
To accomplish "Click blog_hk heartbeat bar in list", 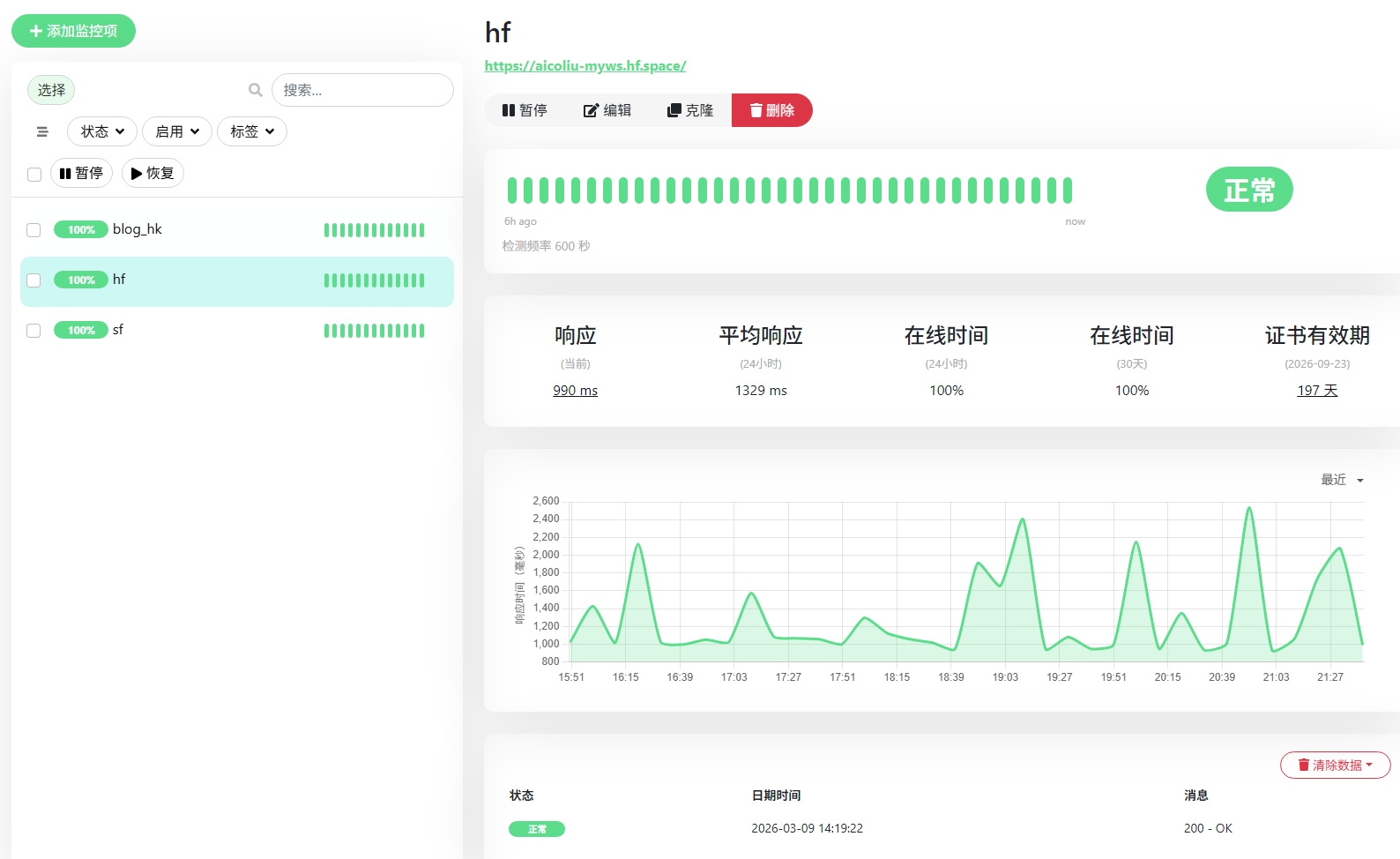I will coord(375,230).
